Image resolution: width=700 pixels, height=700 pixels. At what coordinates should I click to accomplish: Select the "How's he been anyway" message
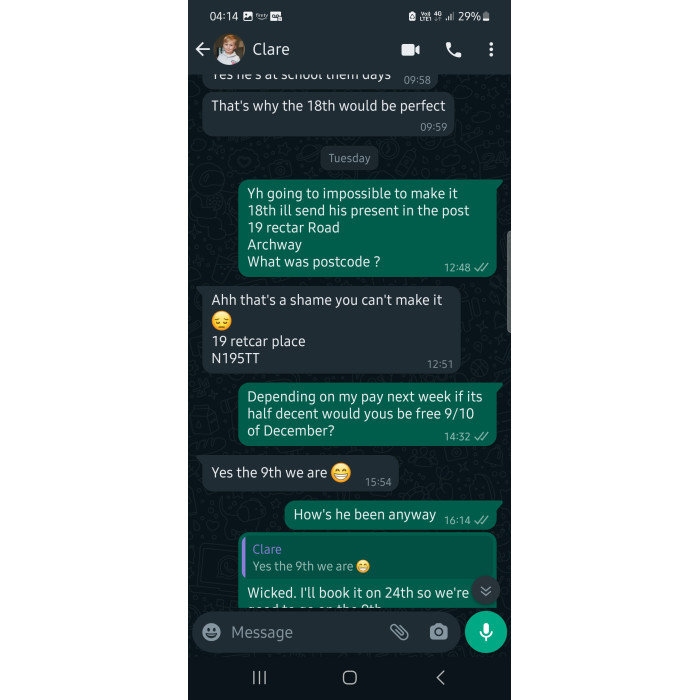click(x=393, y=516)
